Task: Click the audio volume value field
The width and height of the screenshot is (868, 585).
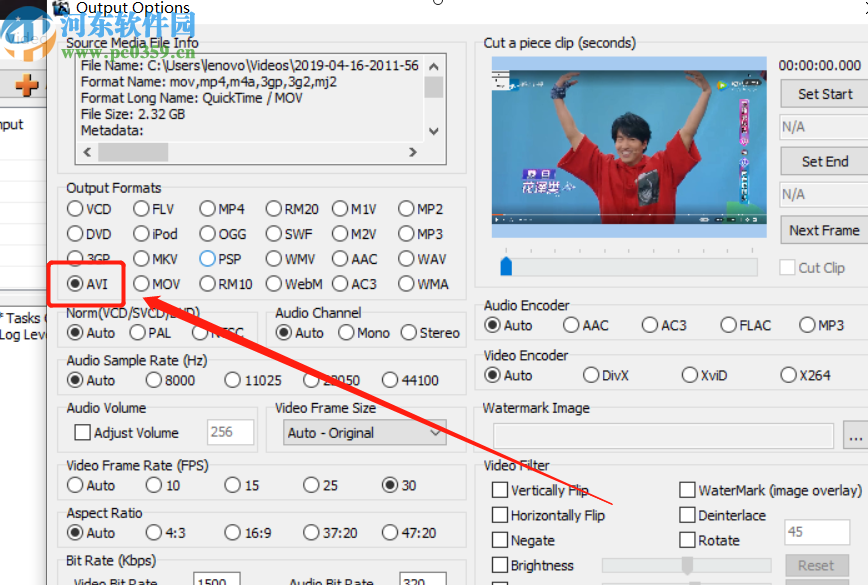Action: pos(230,432)
